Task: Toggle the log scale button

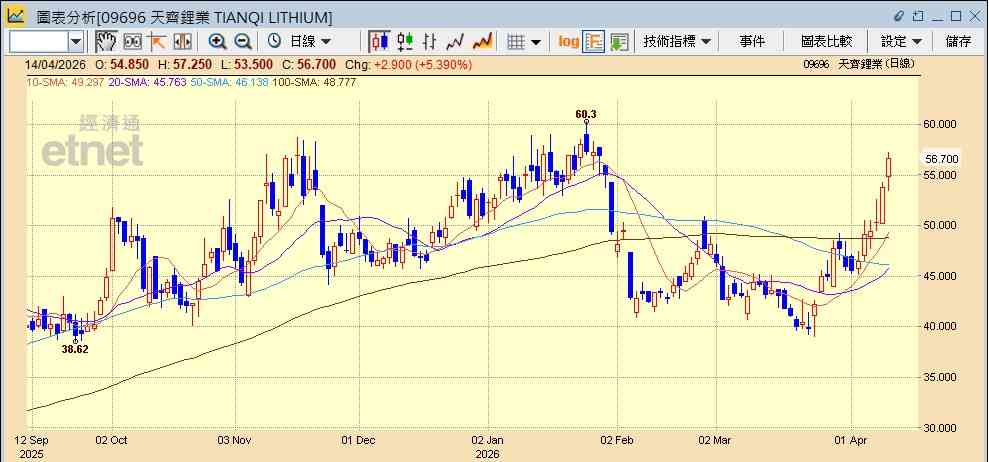Action: 568,42
